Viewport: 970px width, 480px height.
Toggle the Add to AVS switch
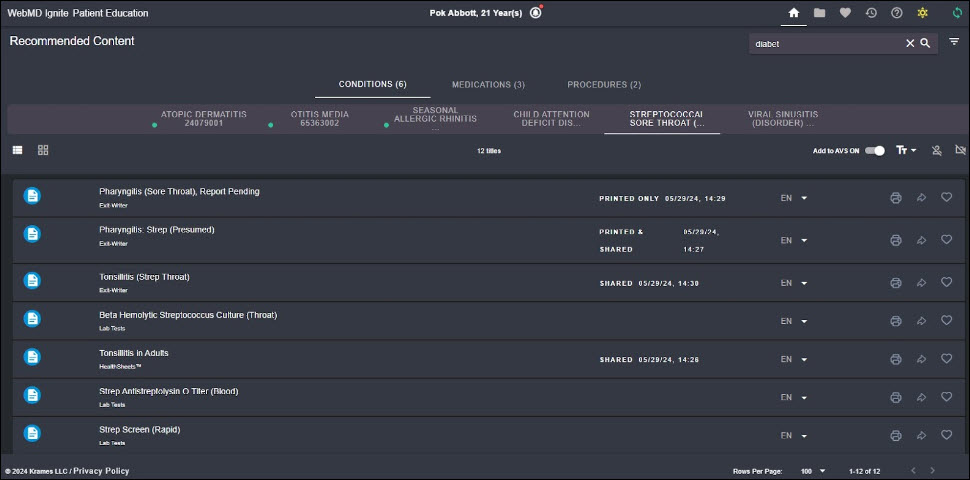875,150
